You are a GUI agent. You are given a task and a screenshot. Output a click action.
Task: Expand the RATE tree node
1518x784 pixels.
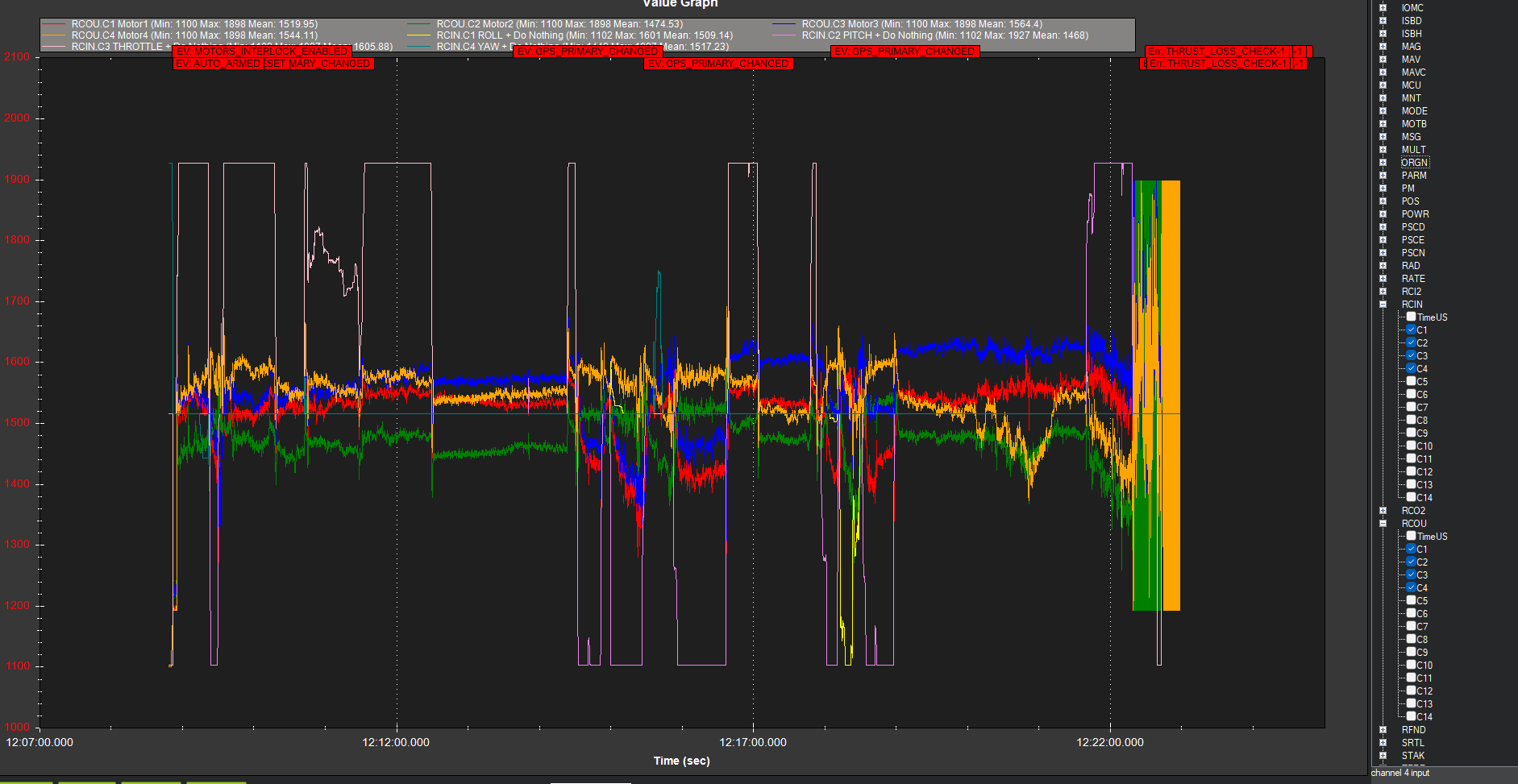click(1383, 279)
